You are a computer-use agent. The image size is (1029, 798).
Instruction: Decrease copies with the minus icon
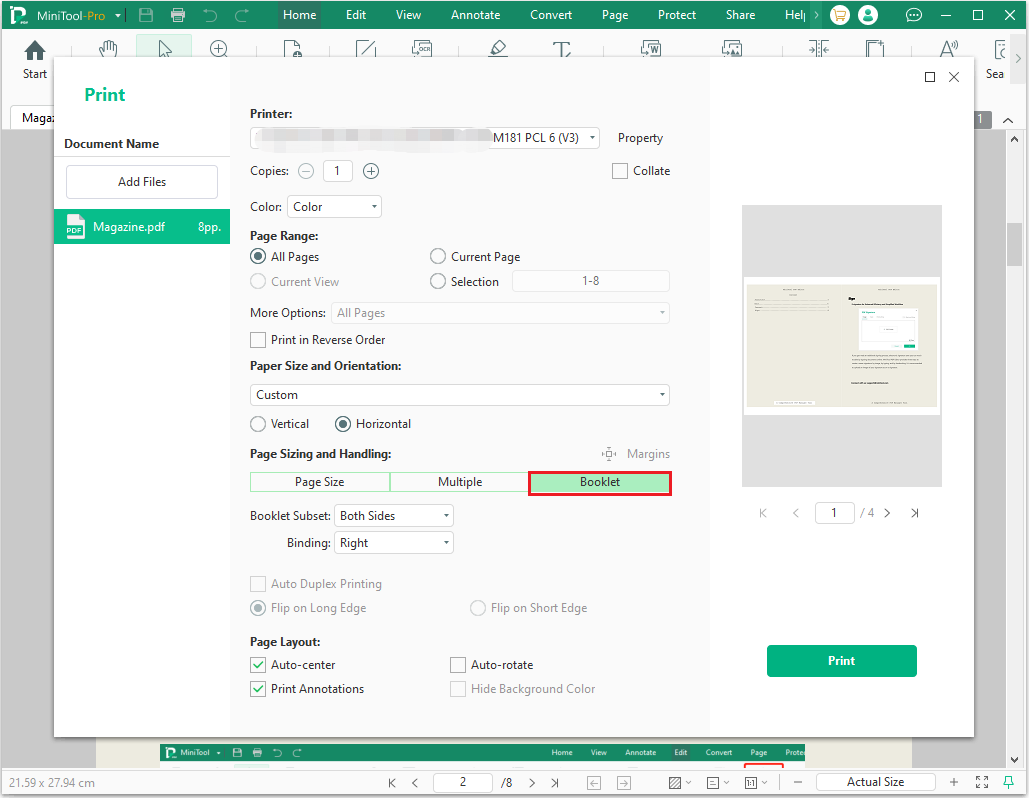306,171
